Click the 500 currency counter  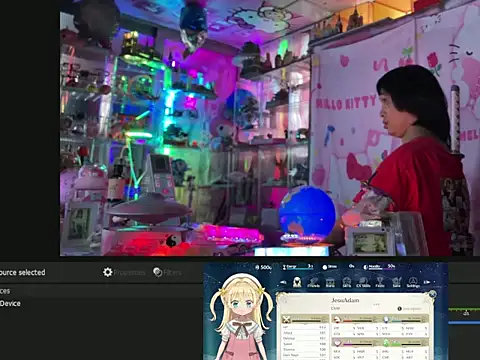[x=263, y=267]
